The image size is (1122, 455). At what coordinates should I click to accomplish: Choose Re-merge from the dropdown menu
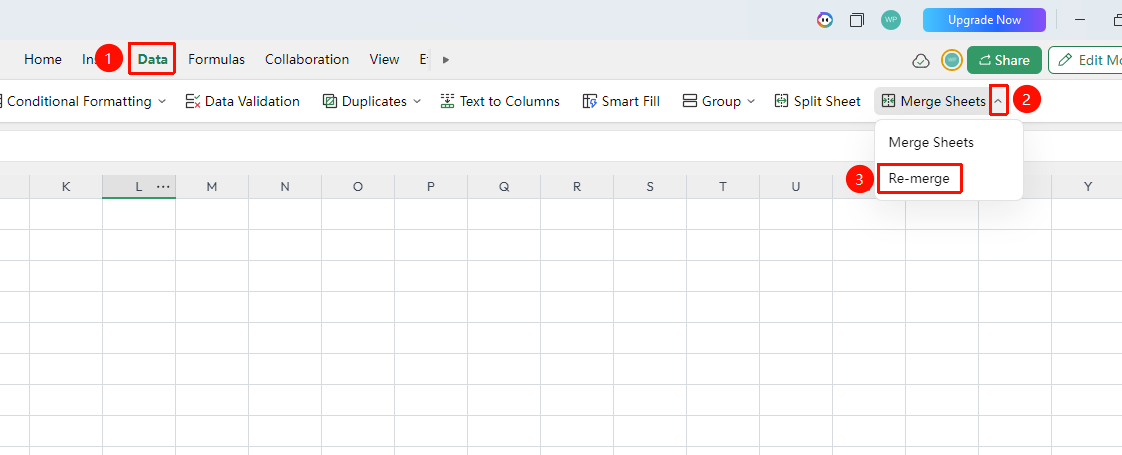pos(919,179)
